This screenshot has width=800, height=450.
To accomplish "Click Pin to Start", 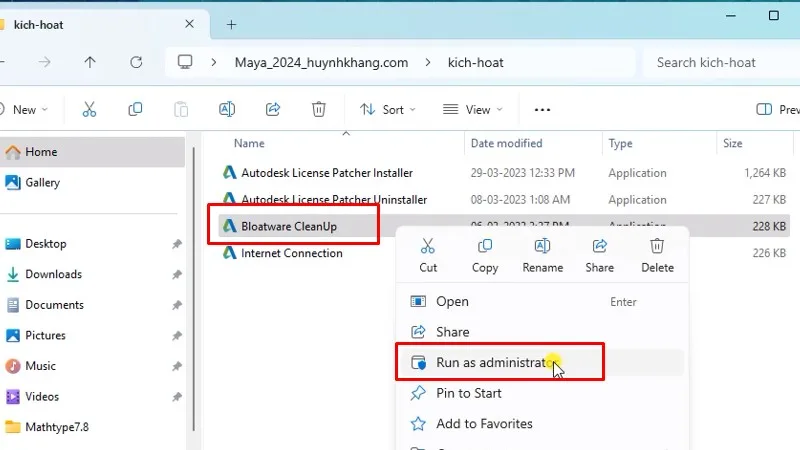I will click(540, 393).
